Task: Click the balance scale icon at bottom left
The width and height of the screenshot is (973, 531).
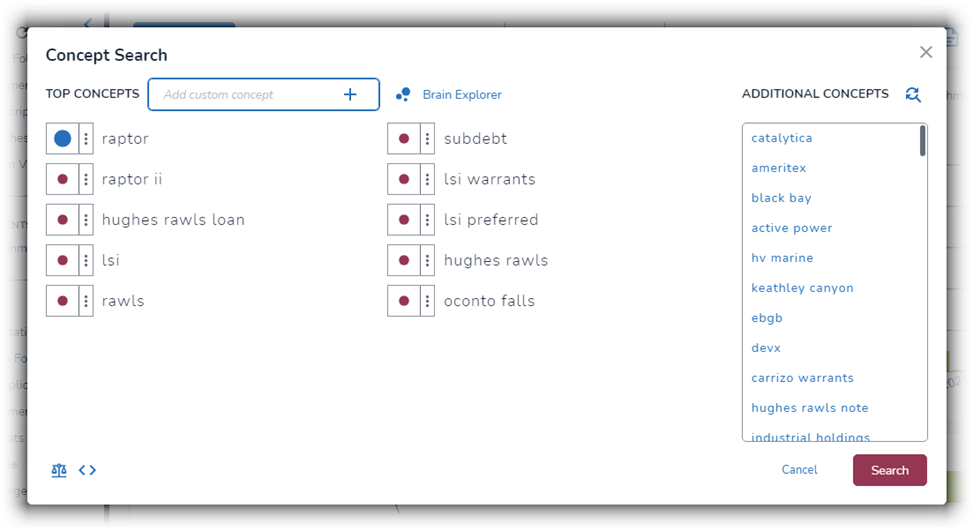Action: [x=59, y=470]
